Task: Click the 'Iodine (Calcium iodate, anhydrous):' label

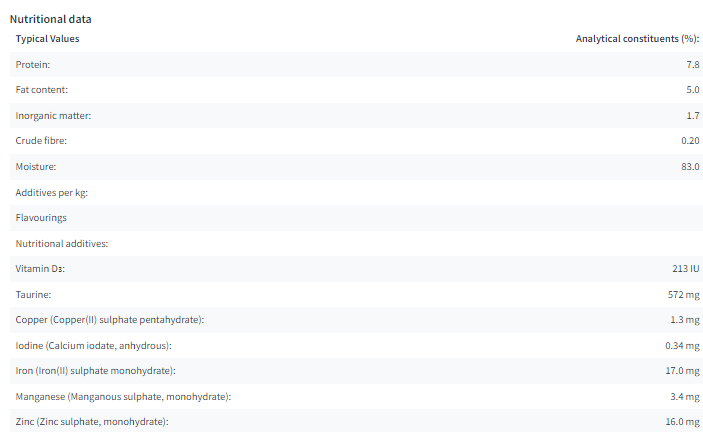Action: pyautogui.click(x=93, y=346)
